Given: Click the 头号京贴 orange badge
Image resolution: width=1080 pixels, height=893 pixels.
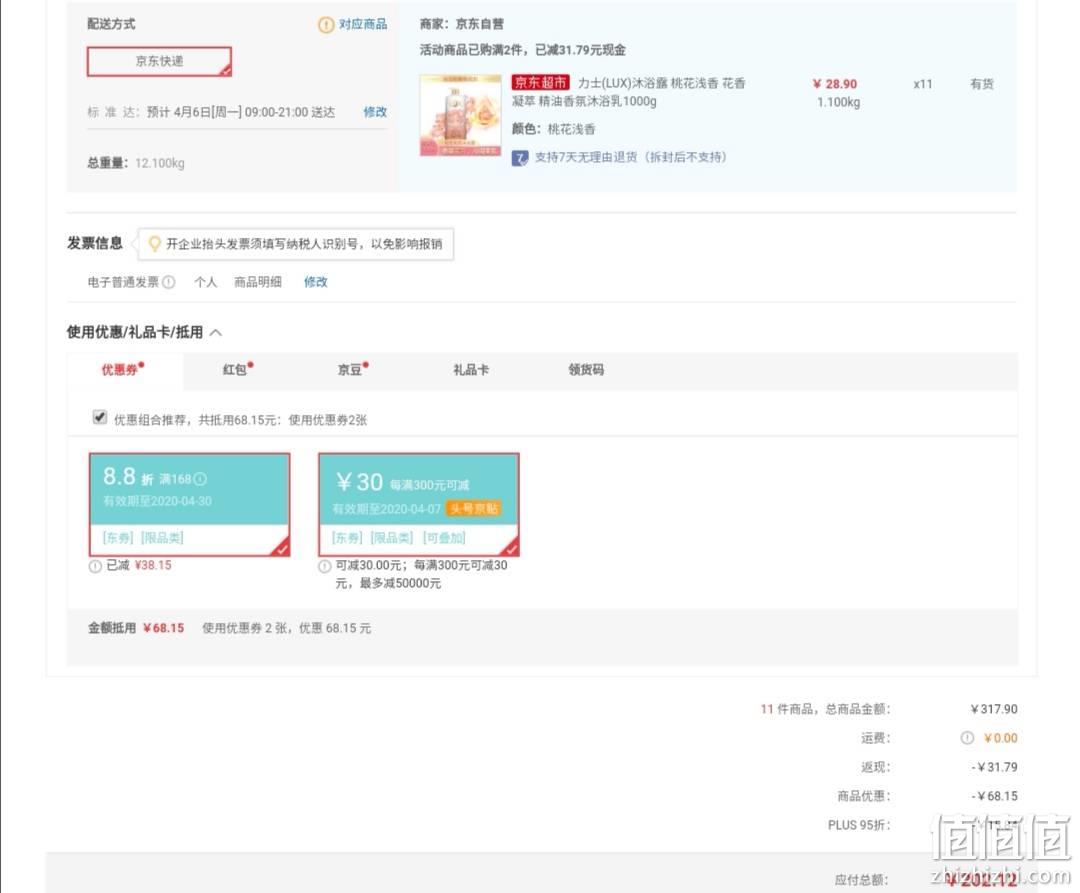Looking at the screenshot, I should pos(474,509).
